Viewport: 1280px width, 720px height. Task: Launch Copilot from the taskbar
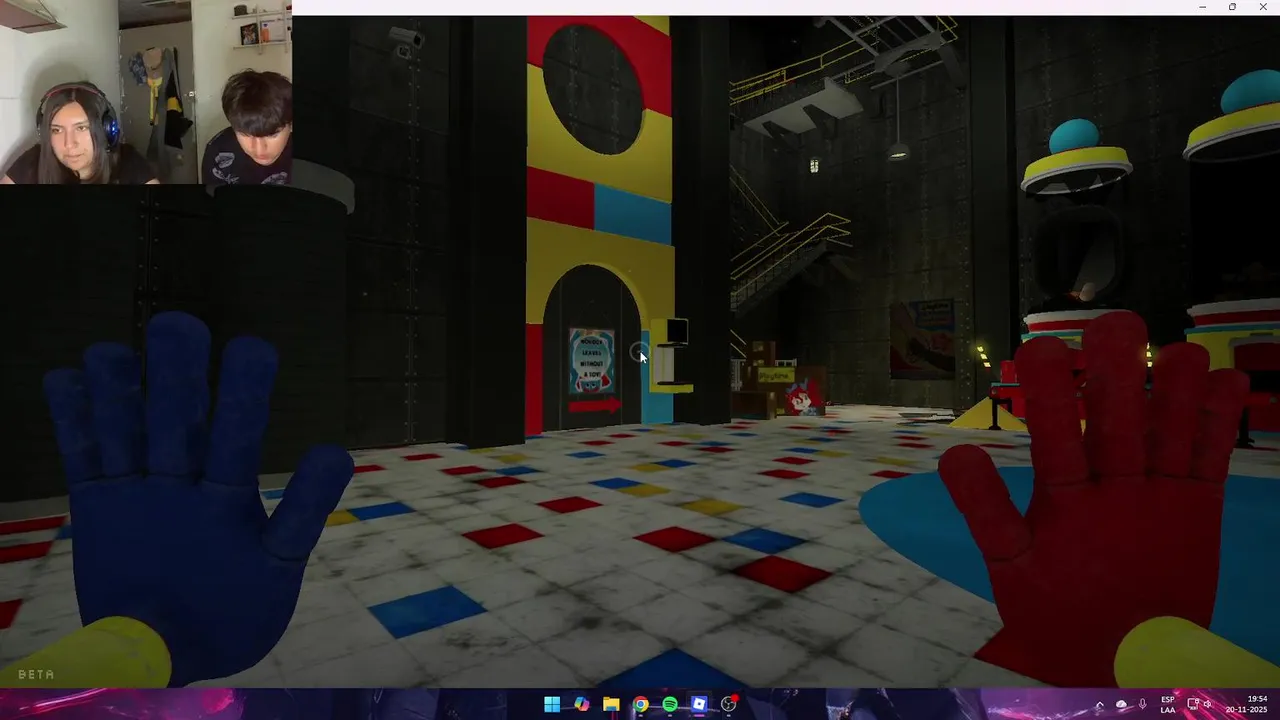[x=581, y=704]
